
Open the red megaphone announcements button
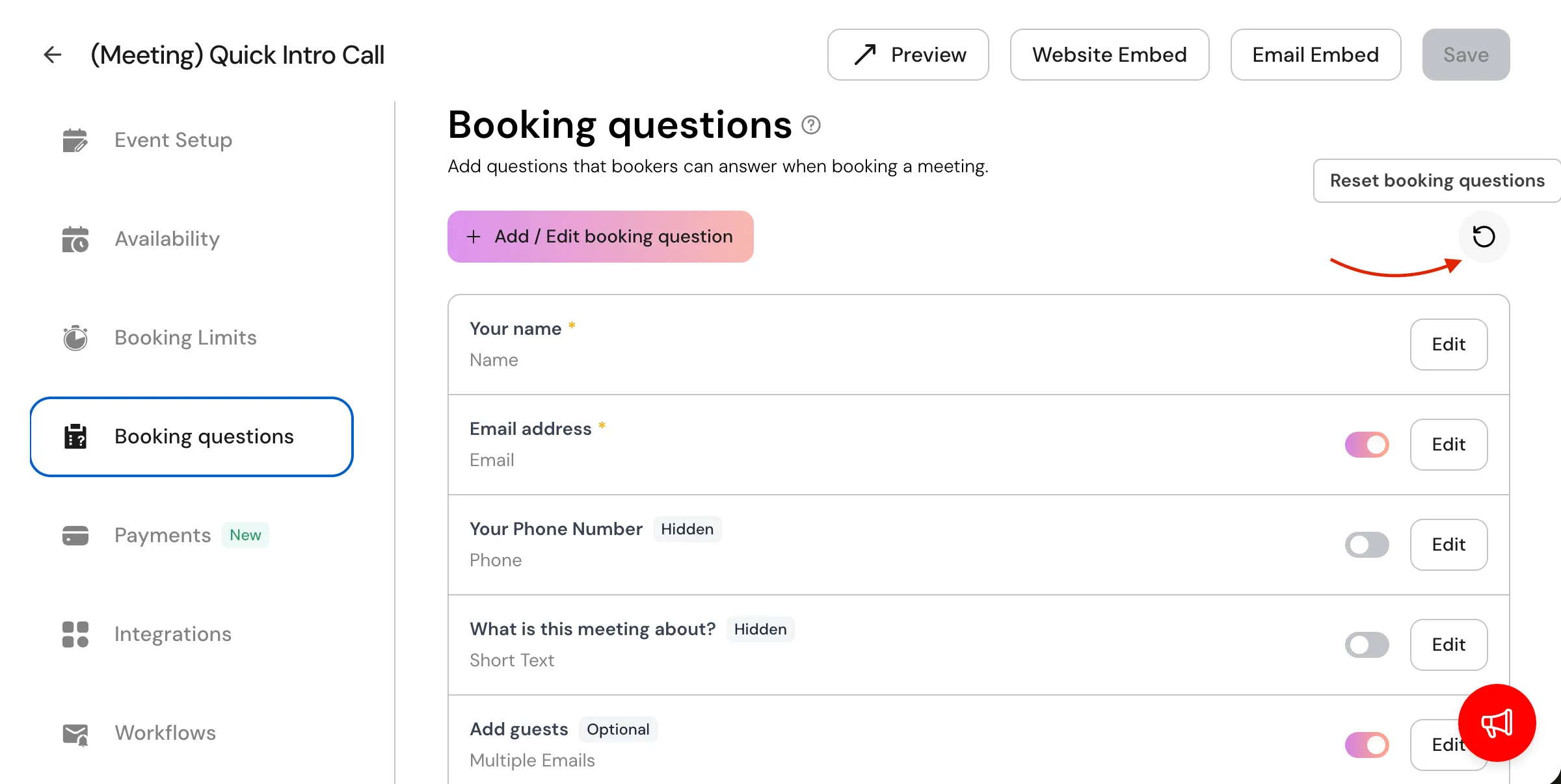point(1497,723)
